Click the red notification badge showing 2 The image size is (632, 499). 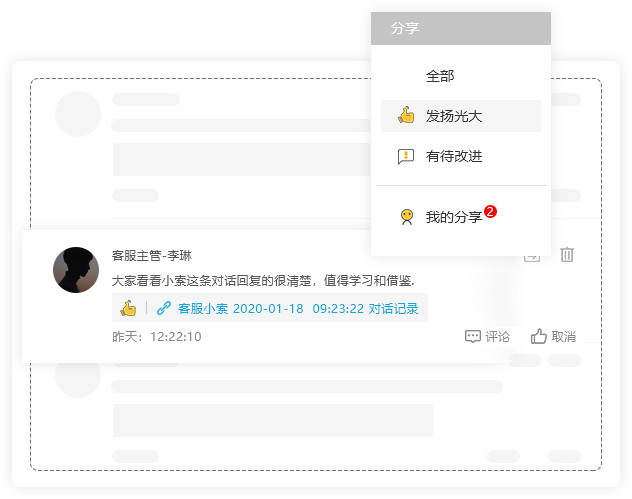point(490,211)
